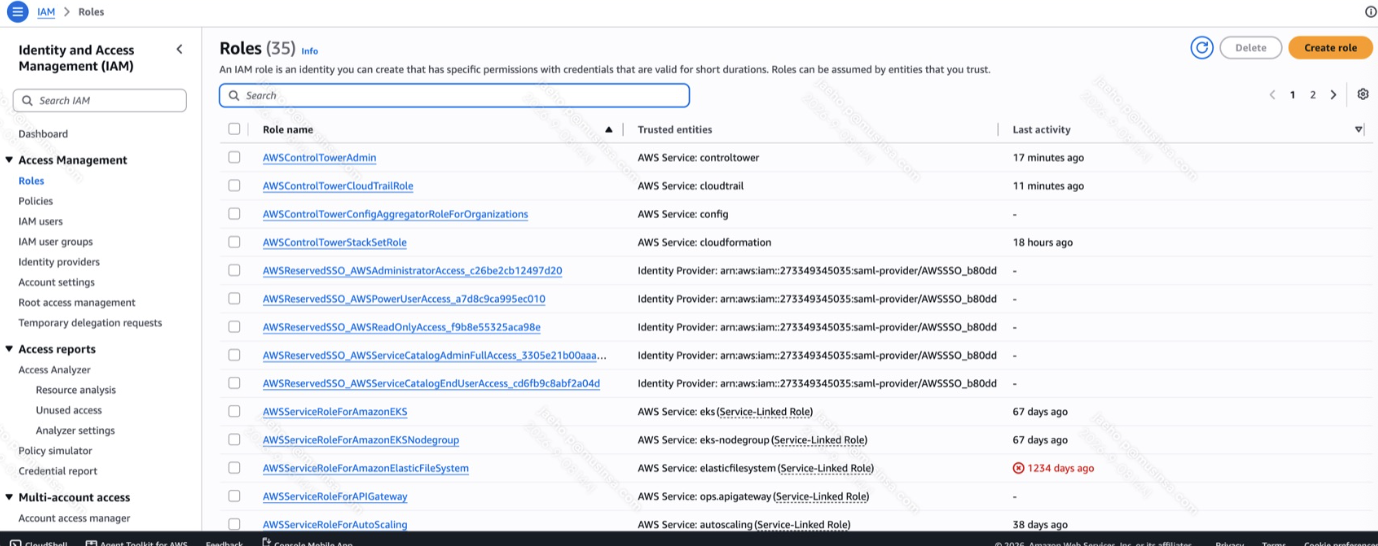
Task: Open table preferences gear icon
Action: click(1362, 94)
